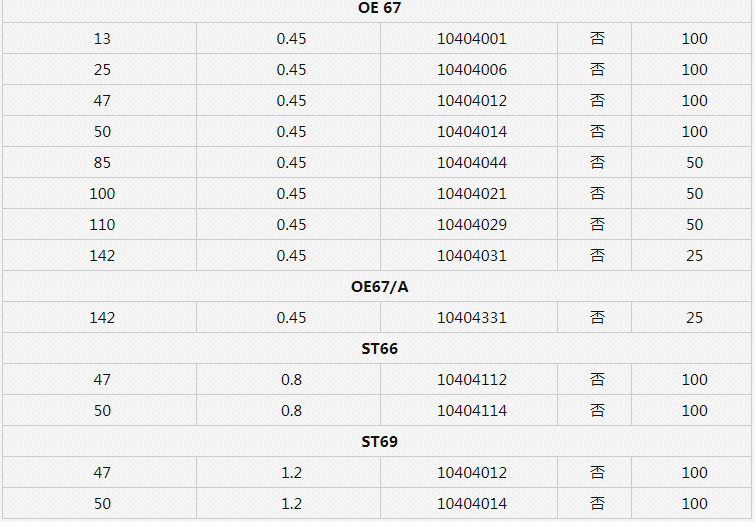The width and height of the screenshot is (755, 522).
Task: Select the 0.8 pore size for 10404112
Action: [291, 379]
